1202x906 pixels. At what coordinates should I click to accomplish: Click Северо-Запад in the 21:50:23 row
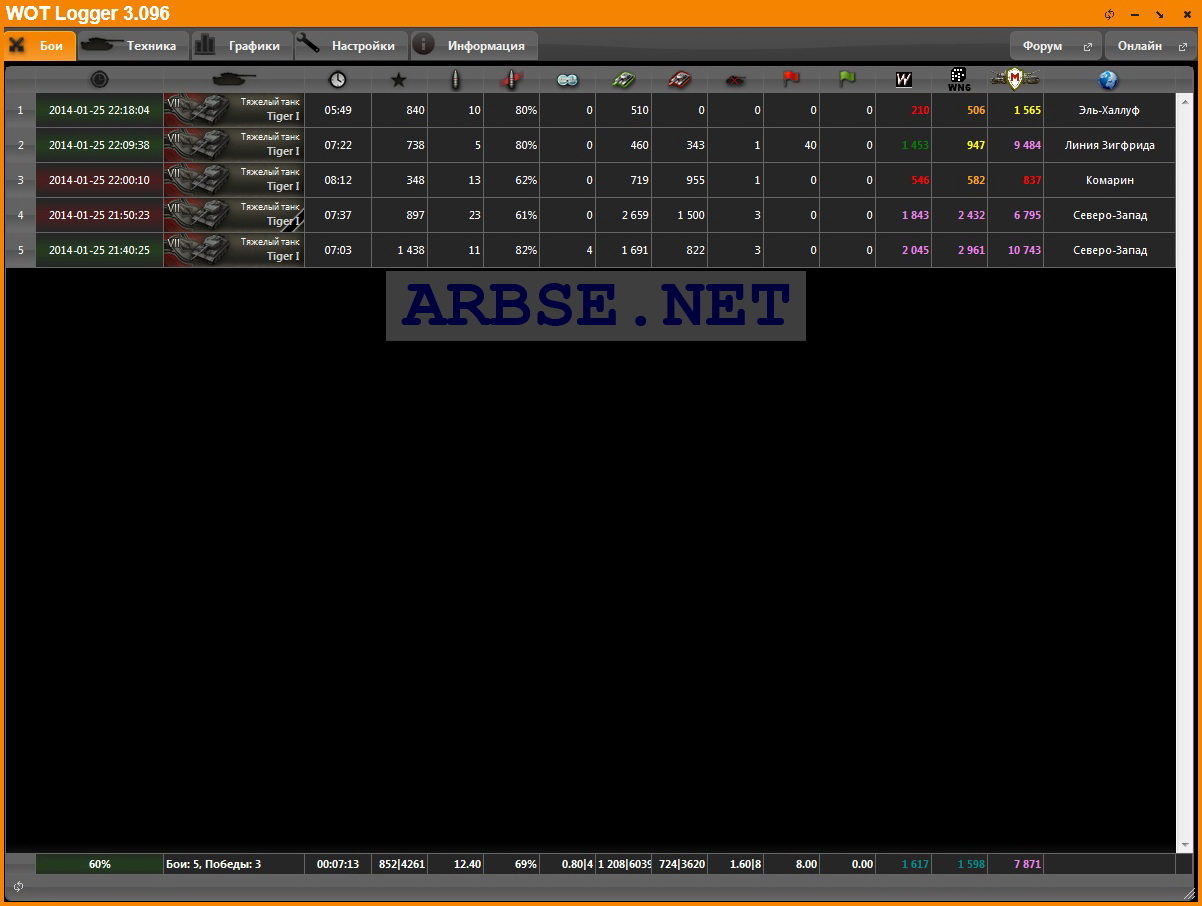pyautogui.click(x=1109, y=215)
